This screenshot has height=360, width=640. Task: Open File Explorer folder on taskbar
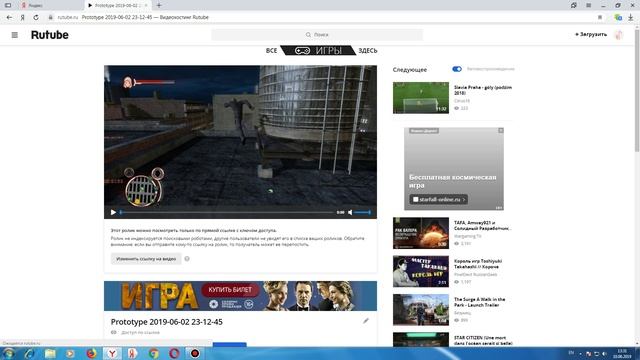(x=50, y=353)
